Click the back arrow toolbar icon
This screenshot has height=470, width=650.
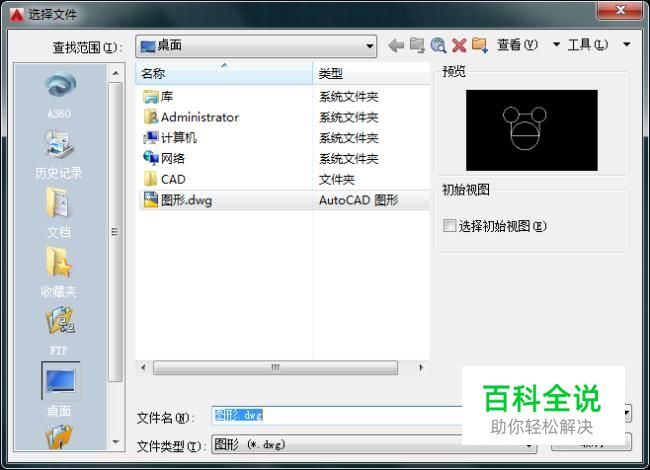point(396,45)
